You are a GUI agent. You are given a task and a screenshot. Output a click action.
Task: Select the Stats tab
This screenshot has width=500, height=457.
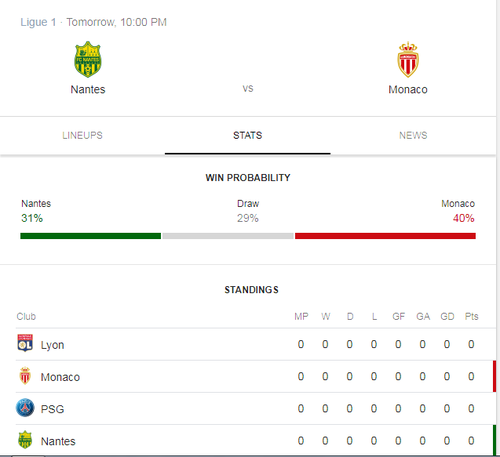point(248,135)
